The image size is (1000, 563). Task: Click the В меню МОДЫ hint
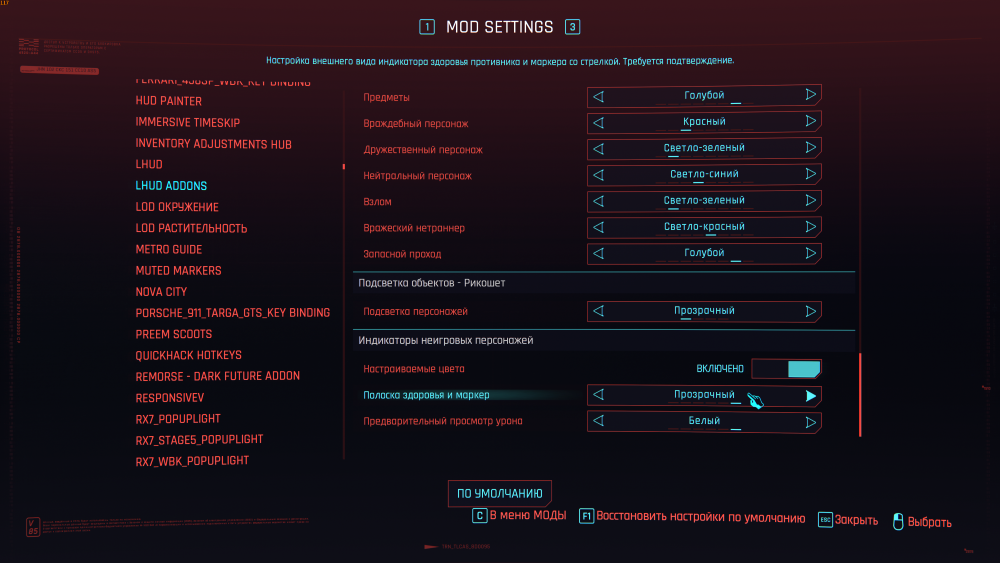pyautogui.click(x=527, y=516)
